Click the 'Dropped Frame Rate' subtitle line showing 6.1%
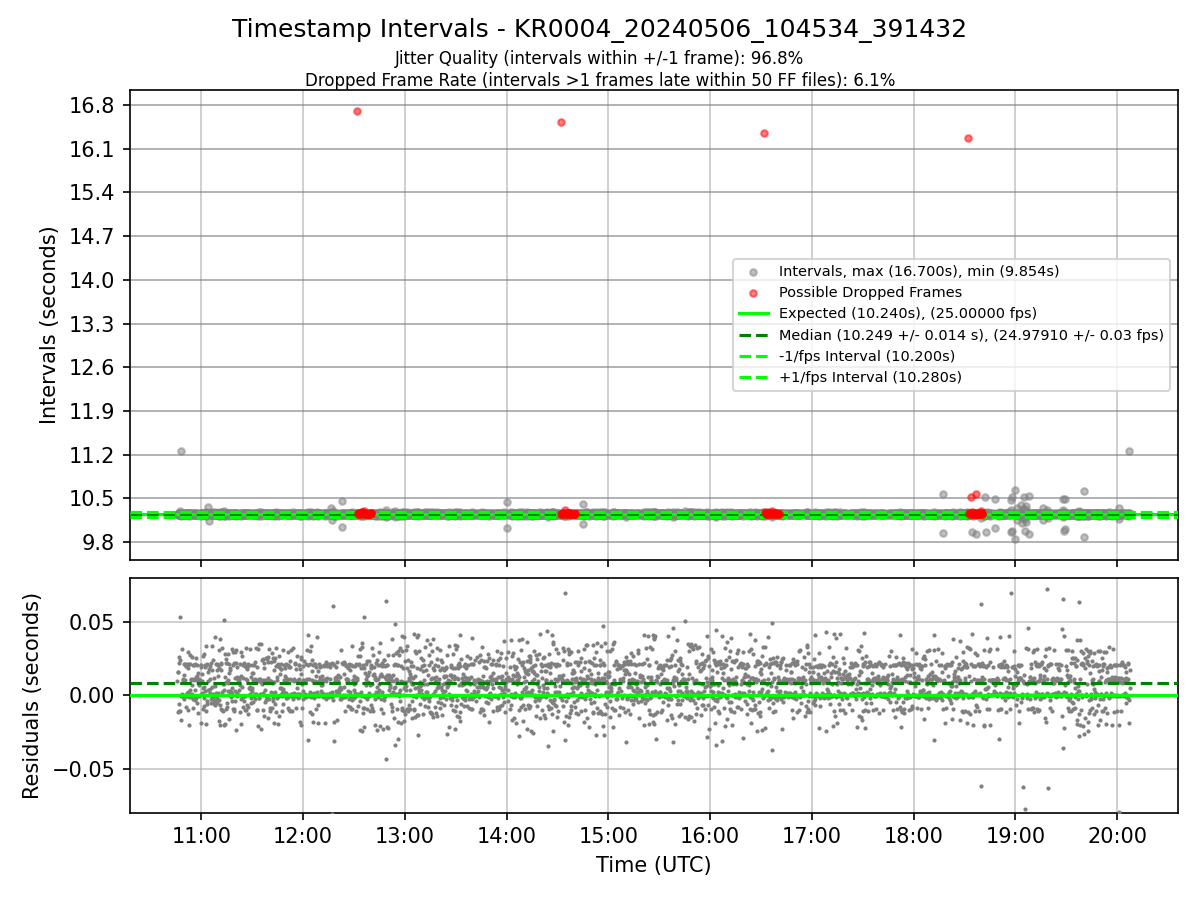The image size is (1200, 900). [599, 80]
